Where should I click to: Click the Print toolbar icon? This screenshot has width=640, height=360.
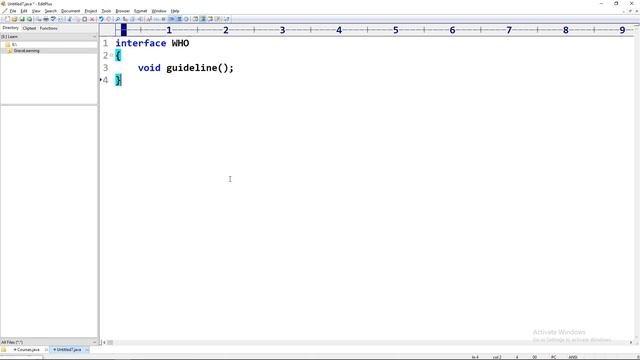click(x=46, y=19)
